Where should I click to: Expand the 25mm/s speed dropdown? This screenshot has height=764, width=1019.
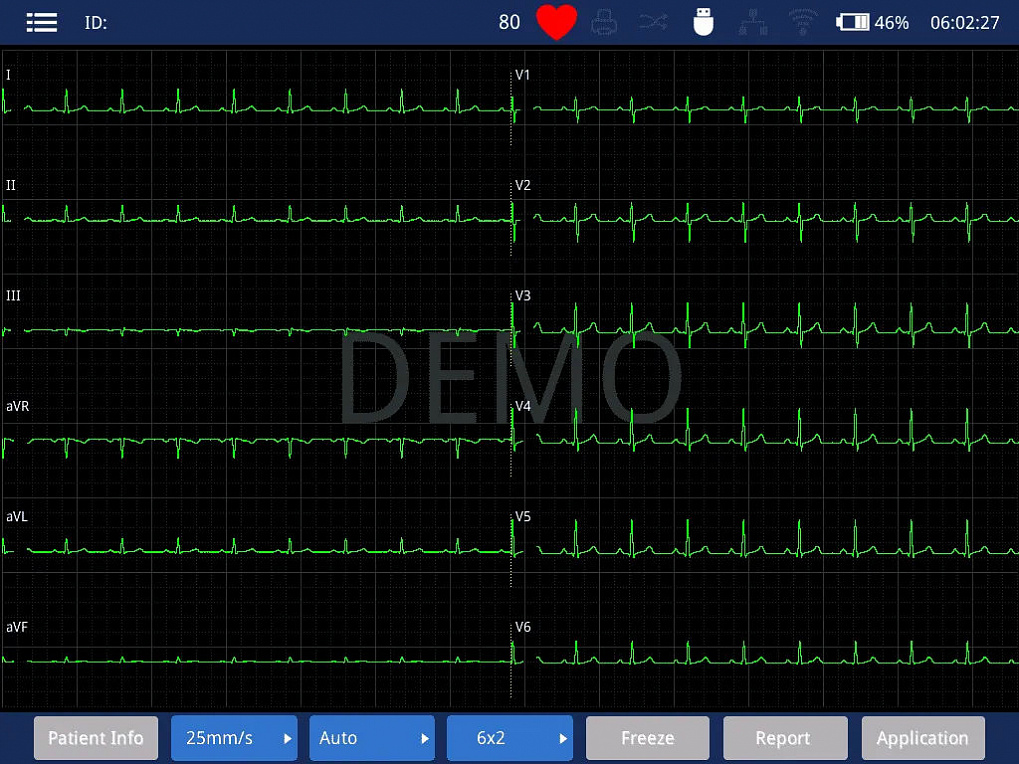pyautogui.click(x=234, y=738)
